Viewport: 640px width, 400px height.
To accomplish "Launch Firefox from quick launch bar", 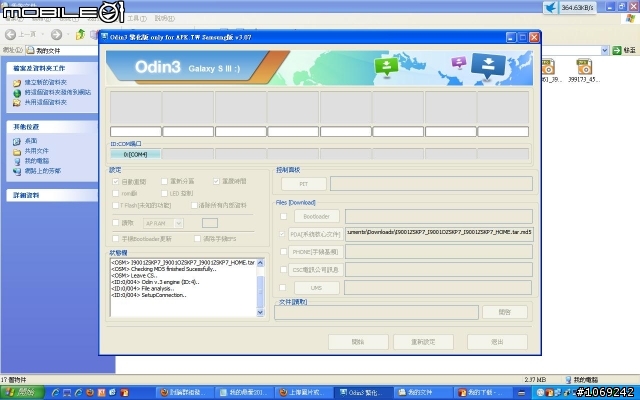I will pos(90,393).
